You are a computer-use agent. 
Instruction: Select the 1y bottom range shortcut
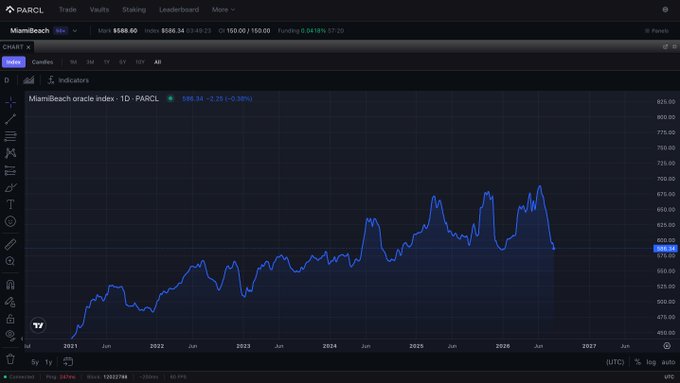49,362
